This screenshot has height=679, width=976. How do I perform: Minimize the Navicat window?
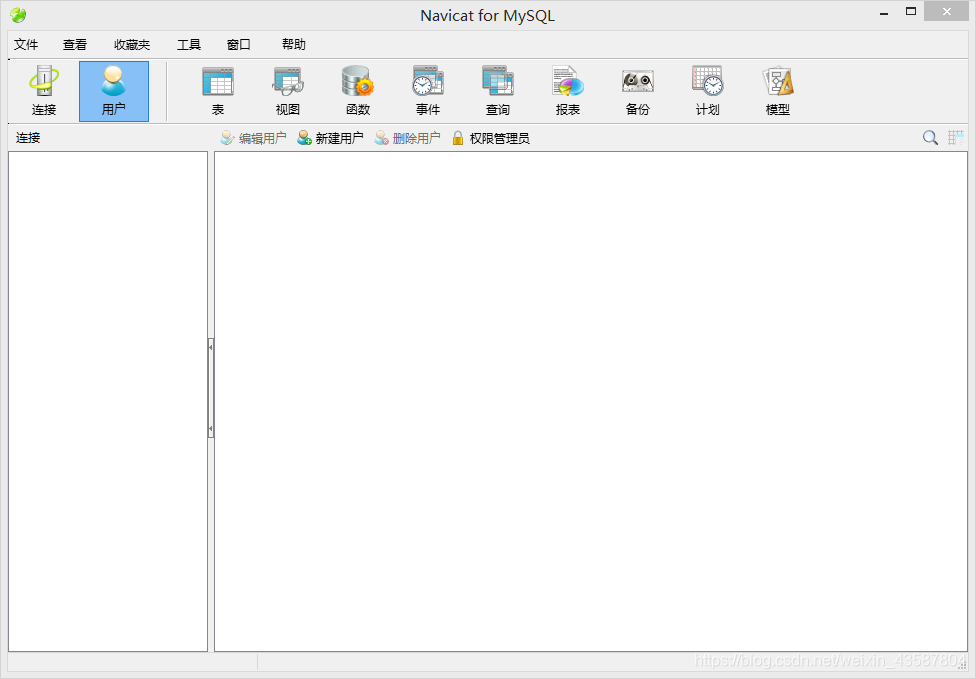pos(884,13)
